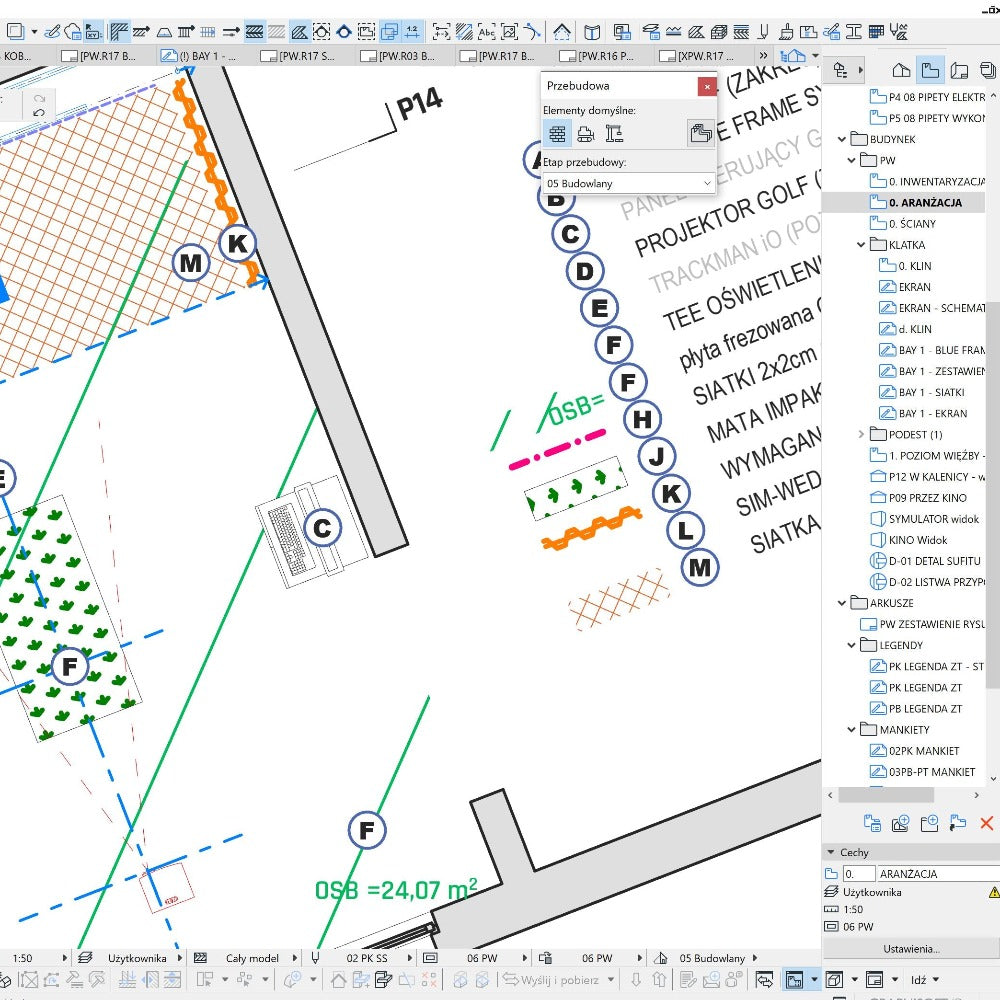Switch navigator to Layout Book view
This screenshot has height=1000, width=1000.
click(x=960, y=70)
